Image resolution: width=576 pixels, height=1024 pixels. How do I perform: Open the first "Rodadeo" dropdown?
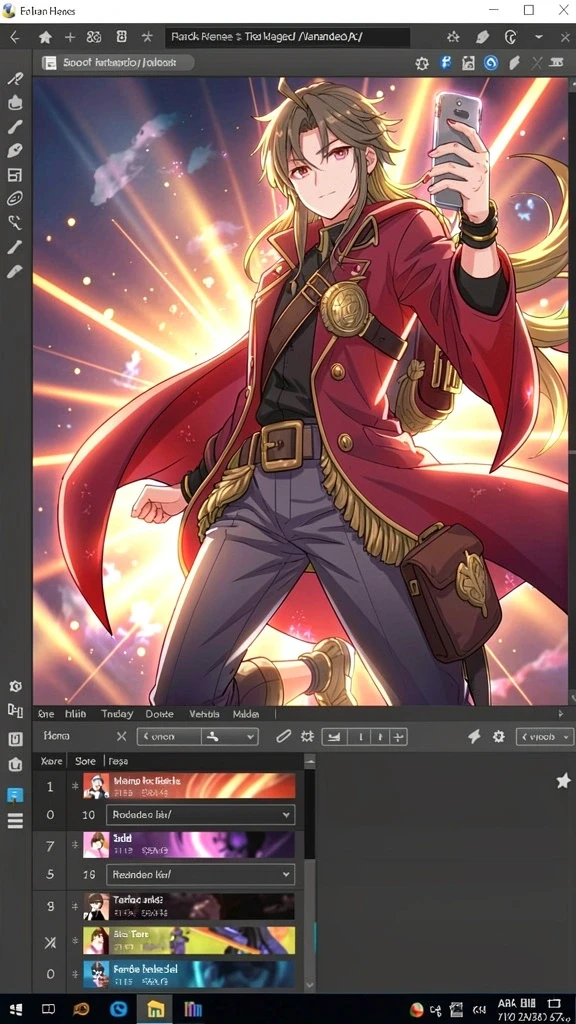(x=200, y=815)
